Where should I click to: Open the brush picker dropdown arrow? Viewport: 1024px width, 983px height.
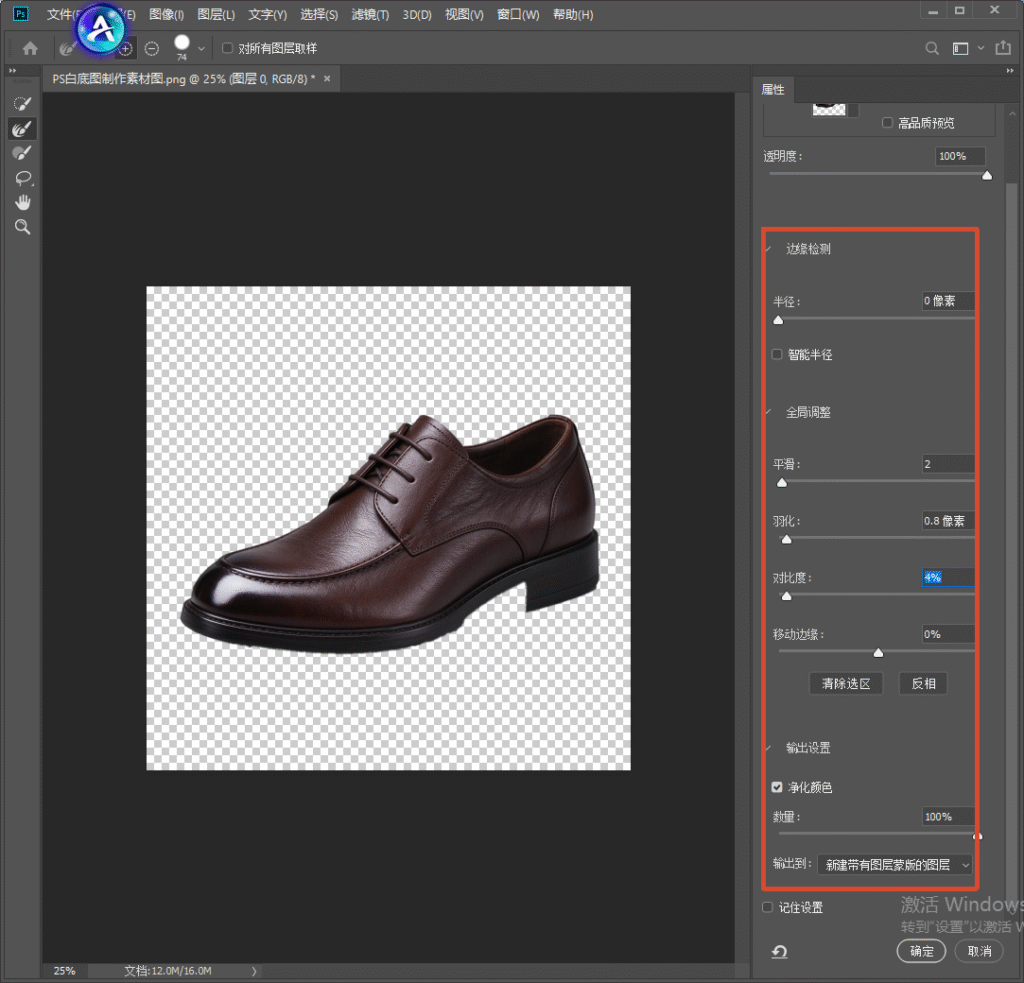[201, 48]
